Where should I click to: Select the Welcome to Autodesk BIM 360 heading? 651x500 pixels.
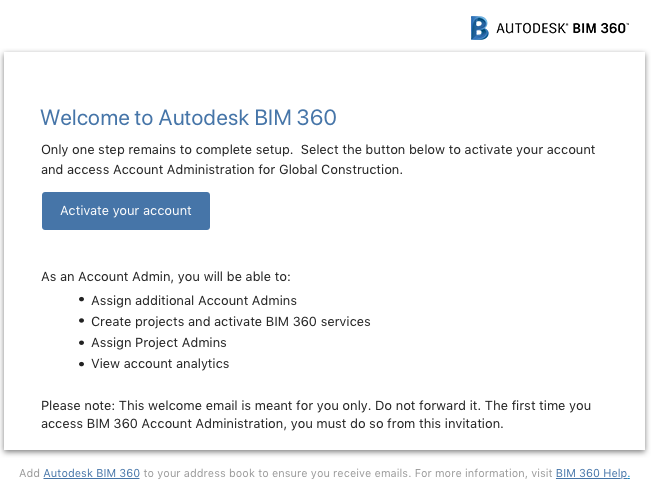point(188,118)
